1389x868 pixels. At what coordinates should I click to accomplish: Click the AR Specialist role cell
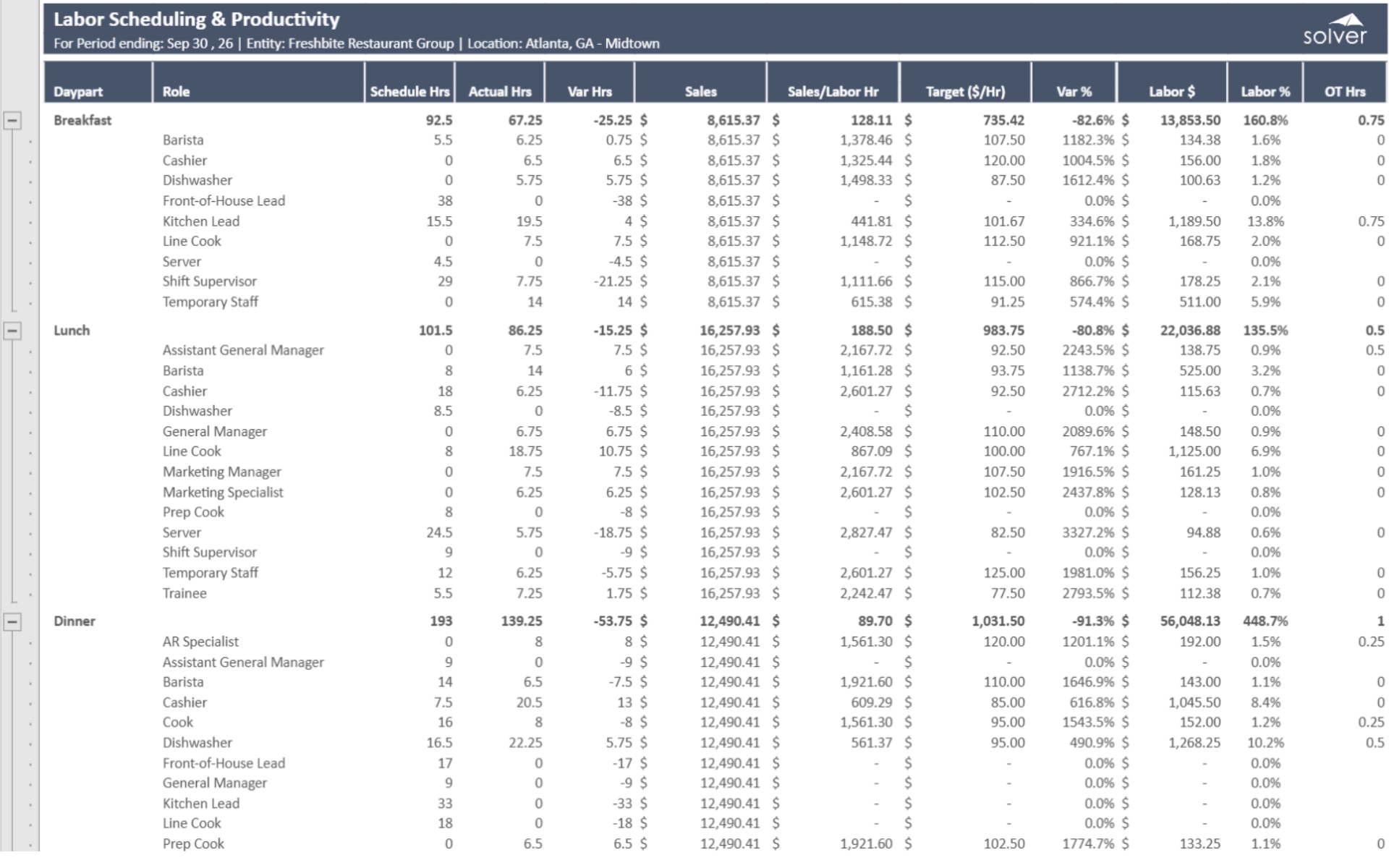pos(200,642)
